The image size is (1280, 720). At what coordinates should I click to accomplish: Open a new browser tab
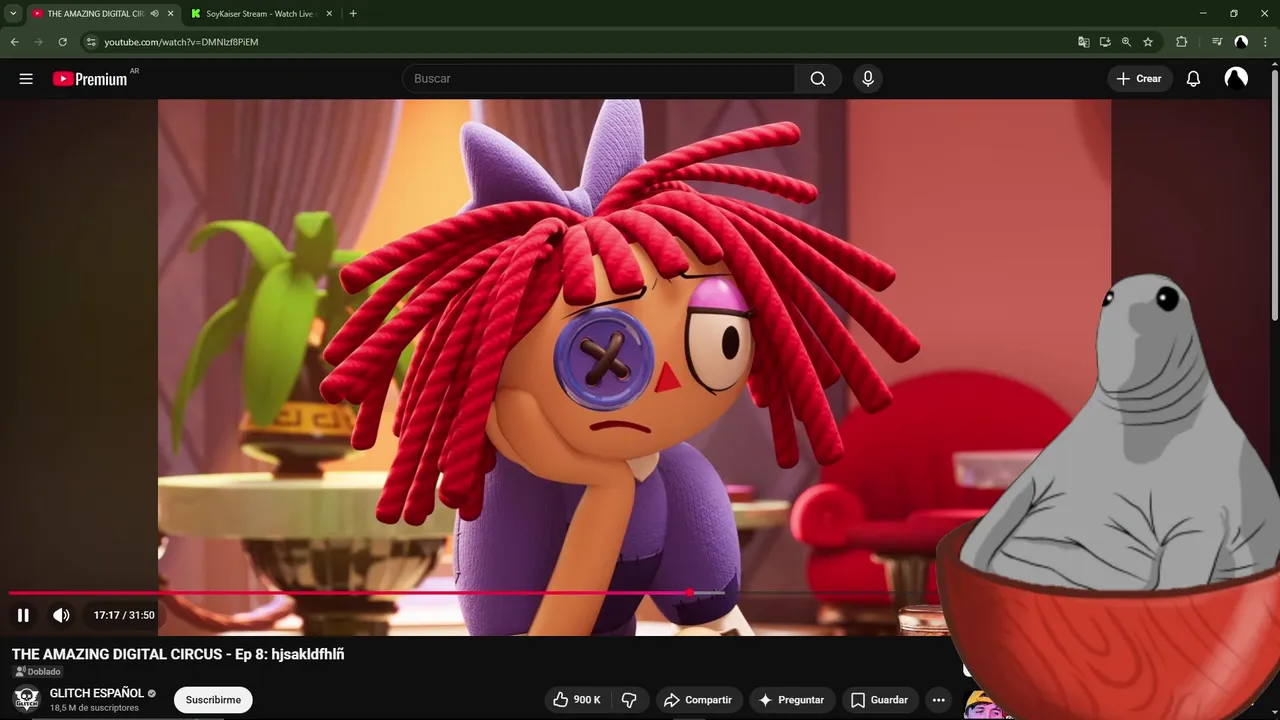[353, 14]
